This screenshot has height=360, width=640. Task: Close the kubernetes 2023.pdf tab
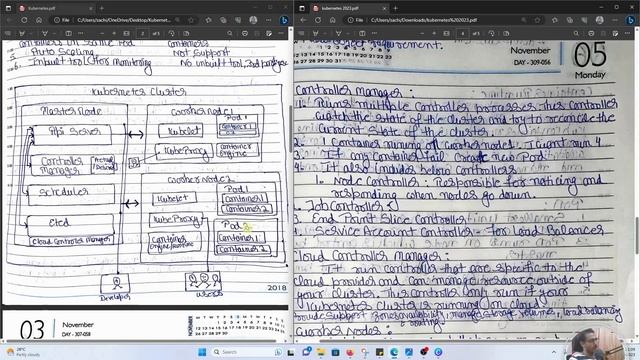pos(384,8)
